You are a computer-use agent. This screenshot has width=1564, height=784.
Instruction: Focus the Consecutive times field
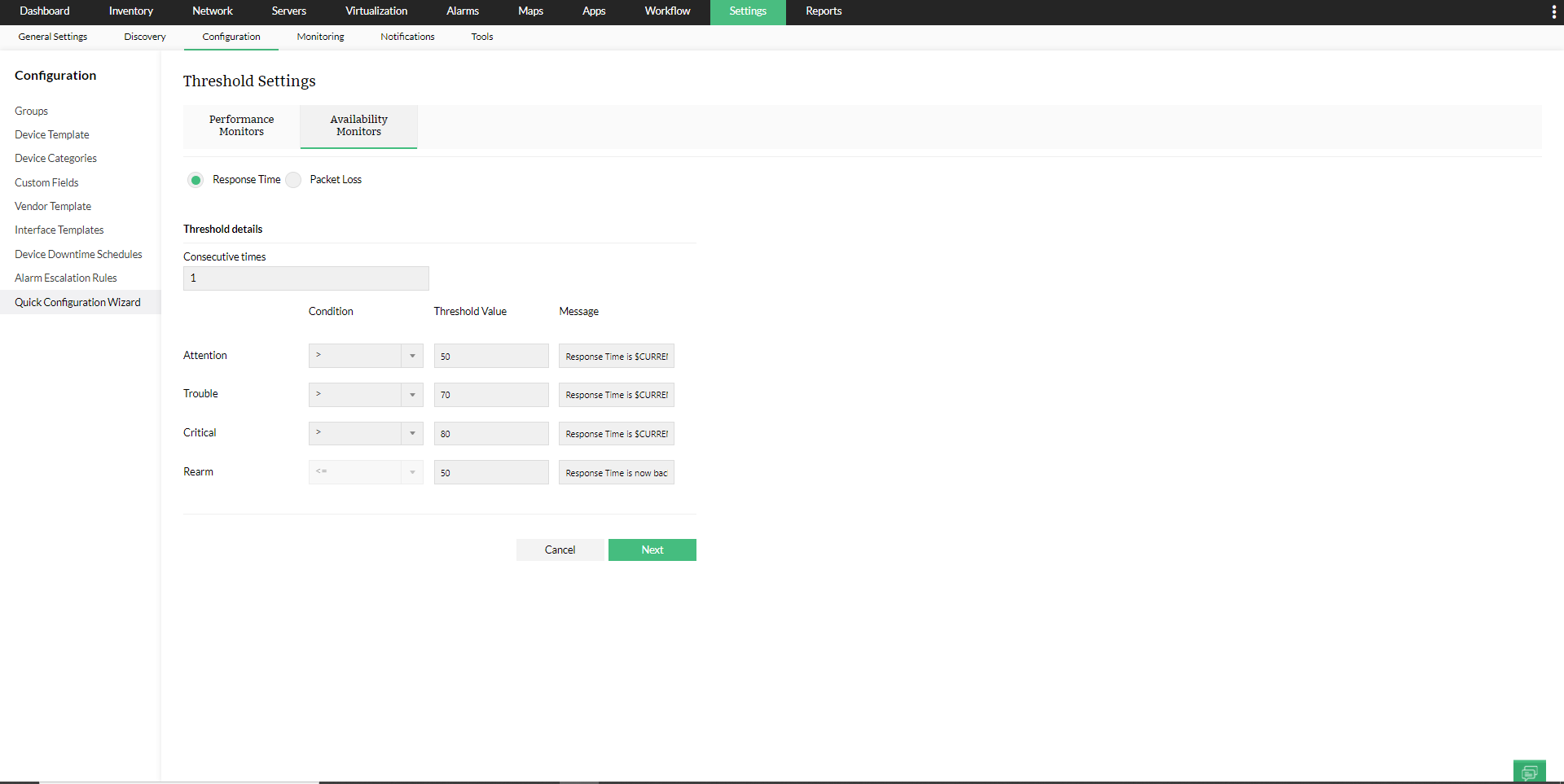[306, 278]
